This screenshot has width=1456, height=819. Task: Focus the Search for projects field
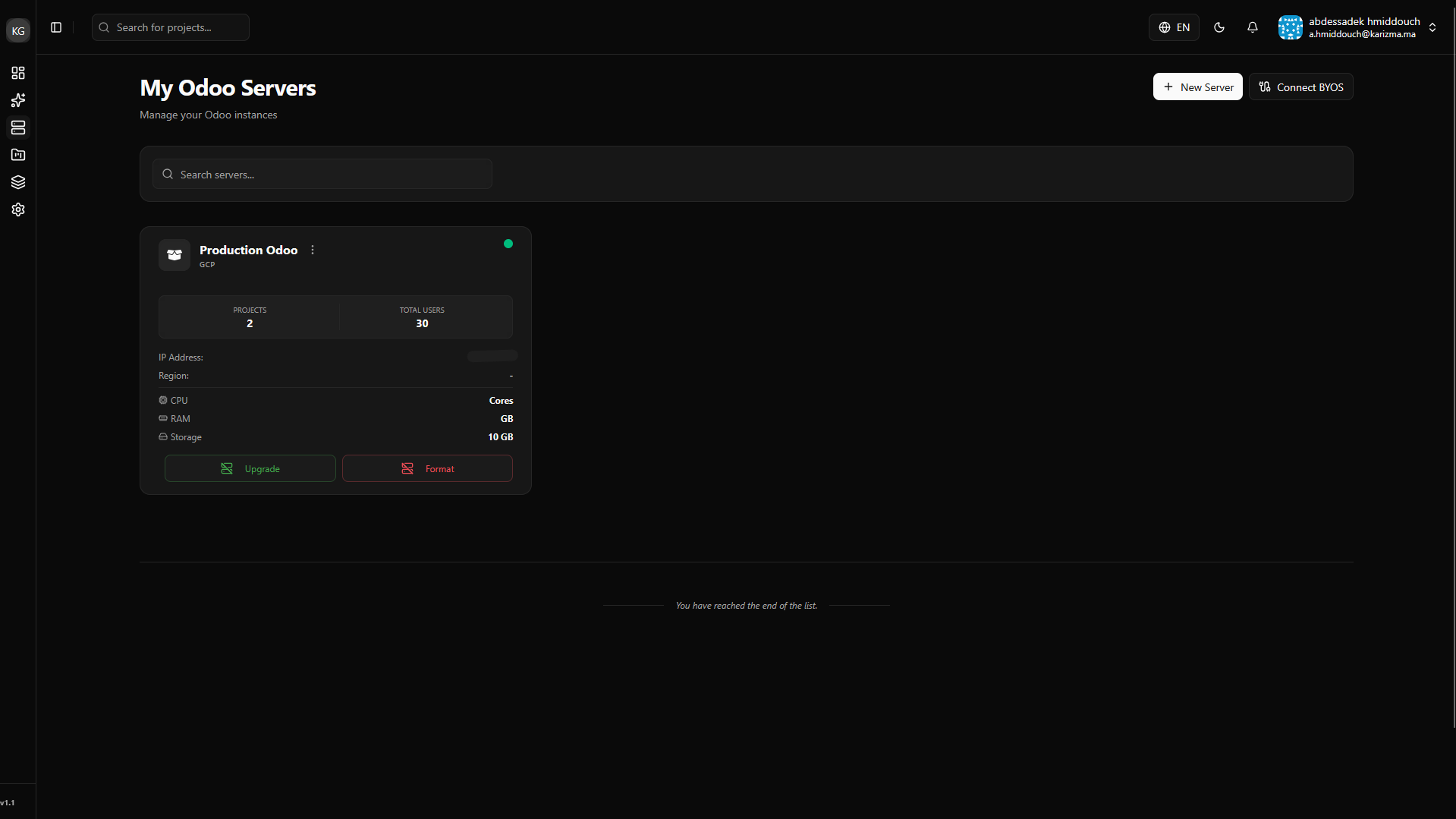(171, 27)
